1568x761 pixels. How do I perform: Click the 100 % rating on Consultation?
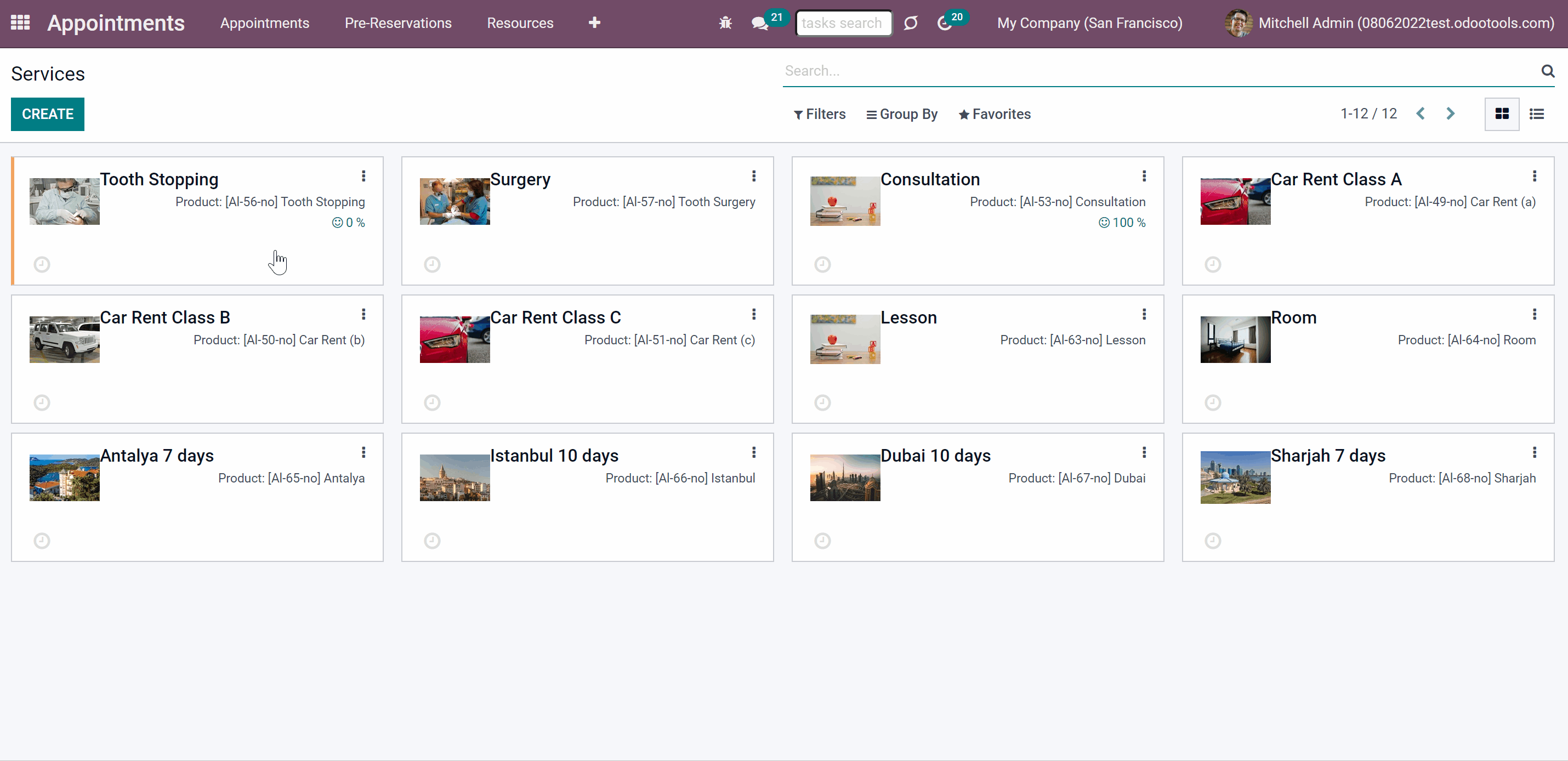click(1122, 223)
